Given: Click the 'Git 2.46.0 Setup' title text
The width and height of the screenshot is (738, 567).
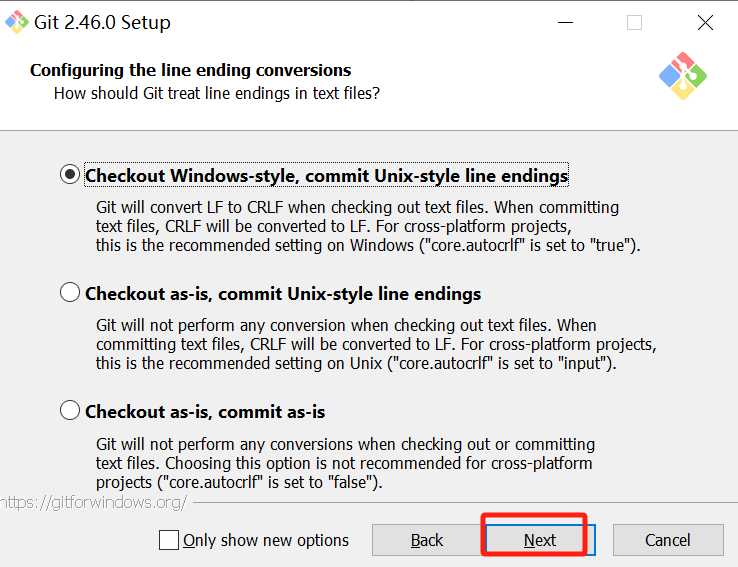Looking at the screenshot, I should click(104, 22).
